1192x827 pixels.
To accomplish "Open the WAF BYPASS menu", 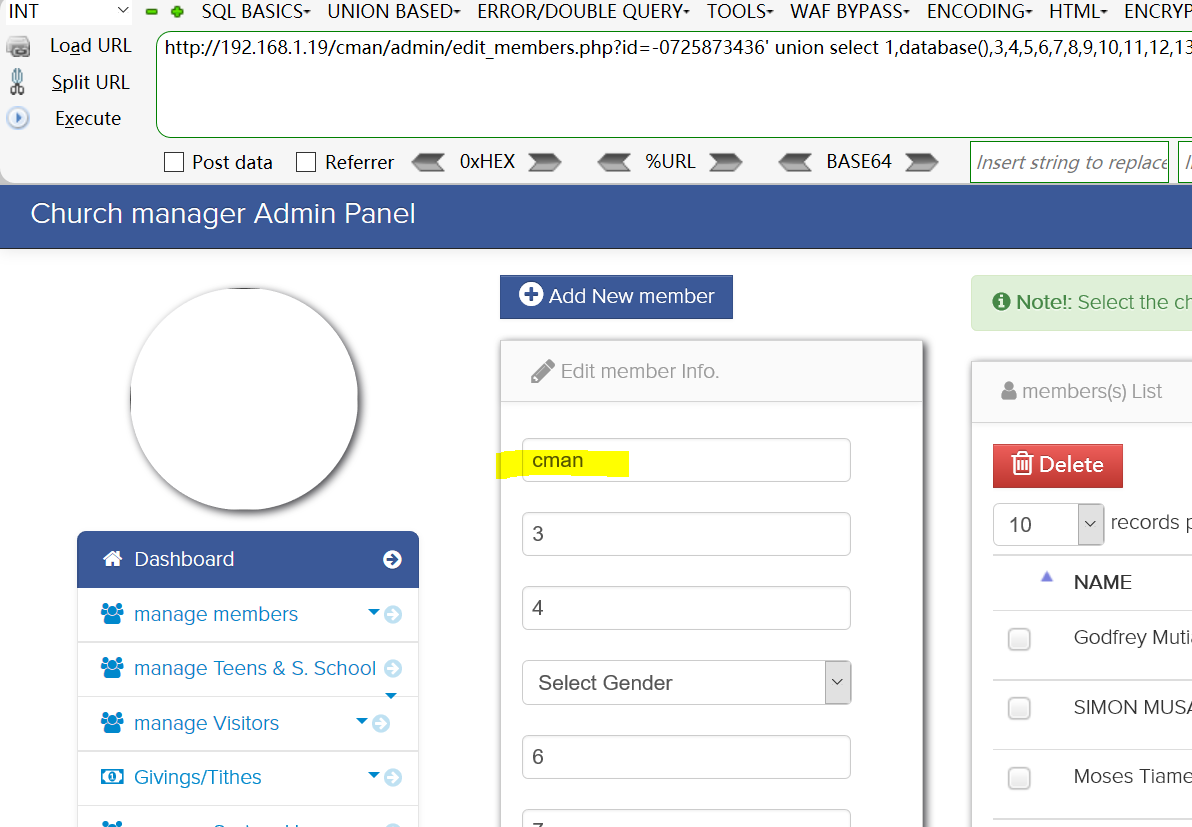I will pos(850,11).
